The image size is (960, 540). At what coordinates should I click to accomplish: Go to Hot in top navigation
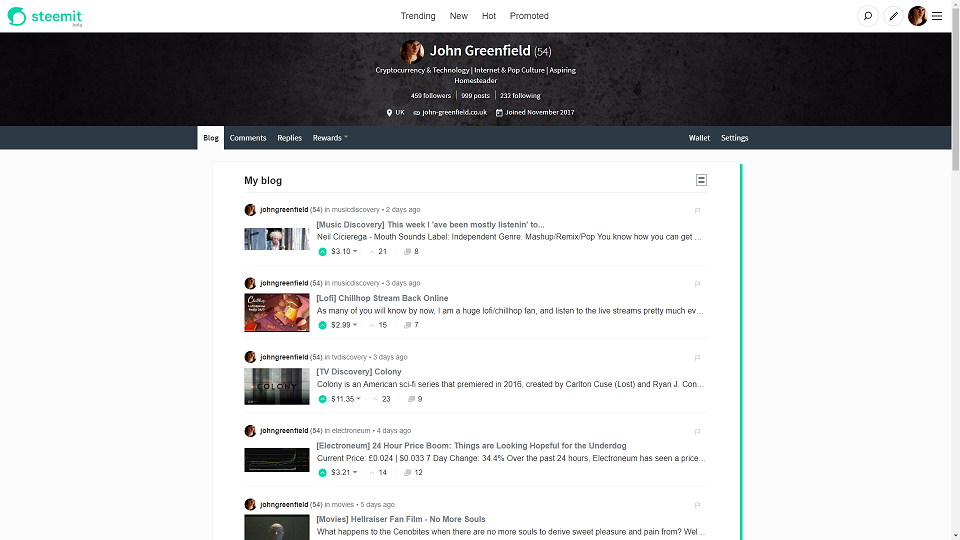(x=489, y=16)
